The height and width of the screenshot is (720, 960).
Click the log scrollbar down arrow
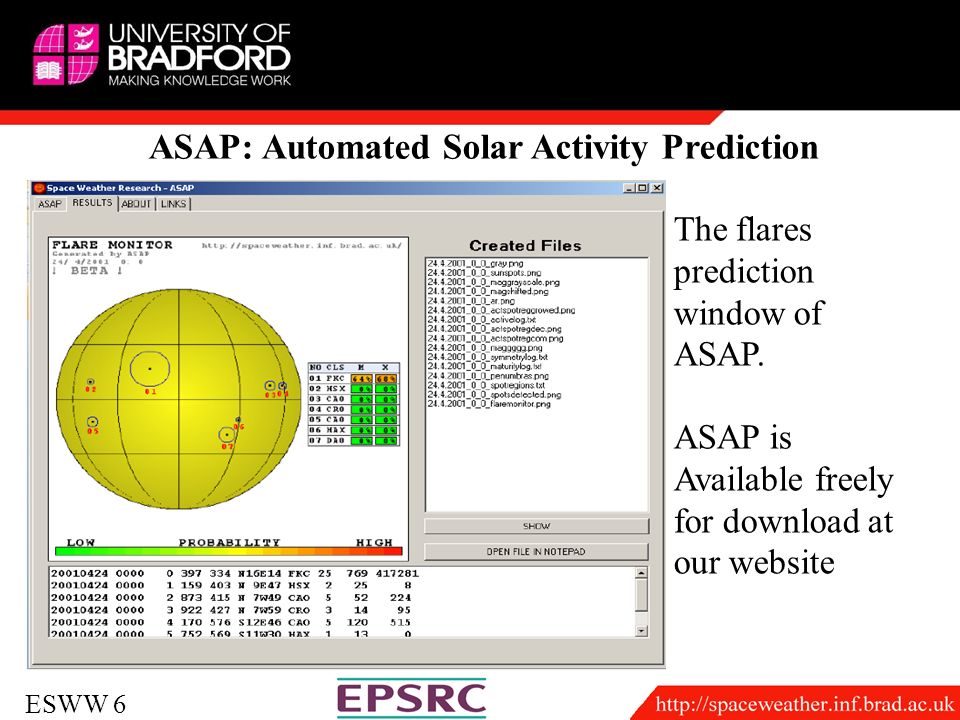[641, 631]
